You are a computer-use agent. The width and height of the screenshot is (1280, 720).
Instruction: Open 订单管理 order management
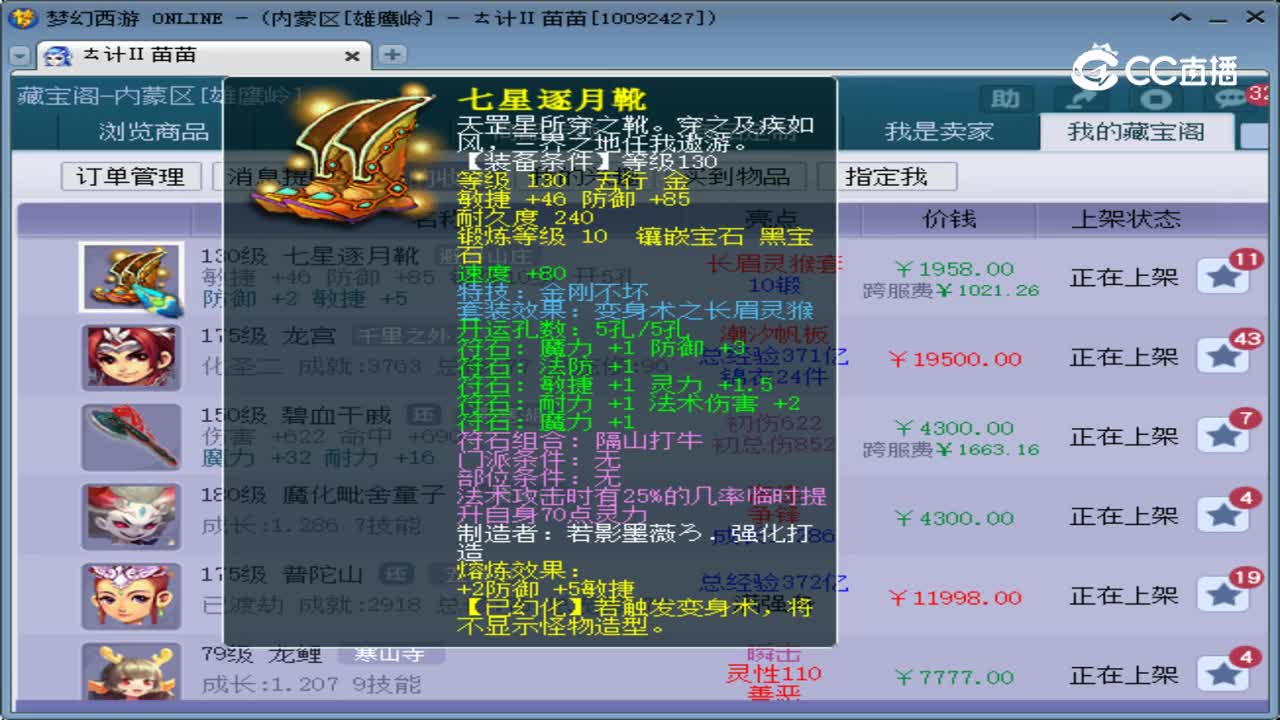coord(128,176)
